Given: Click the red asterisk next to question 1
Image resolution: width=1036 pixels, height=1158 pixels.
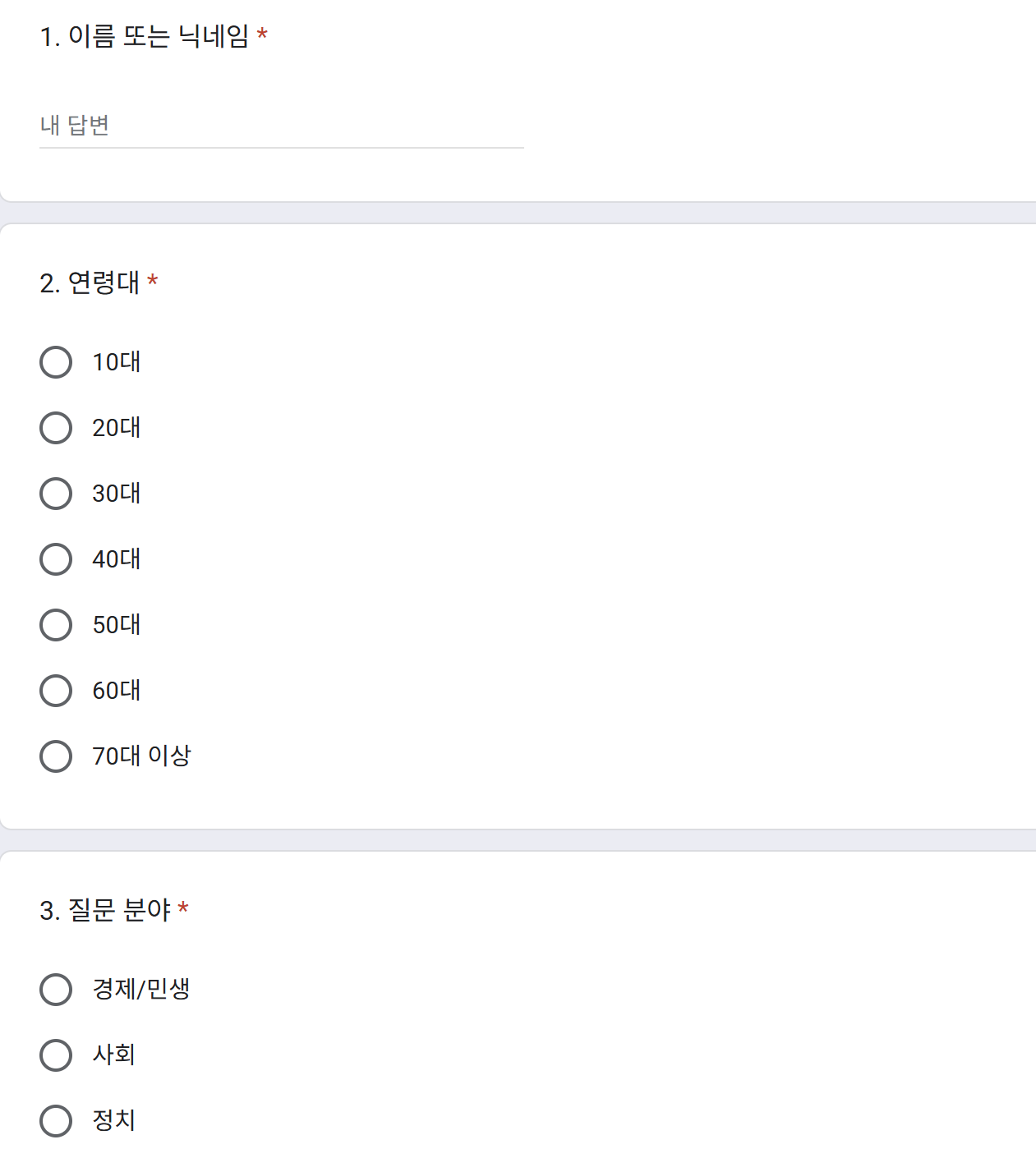Looking at the screenshot, I should pos(264,34).
